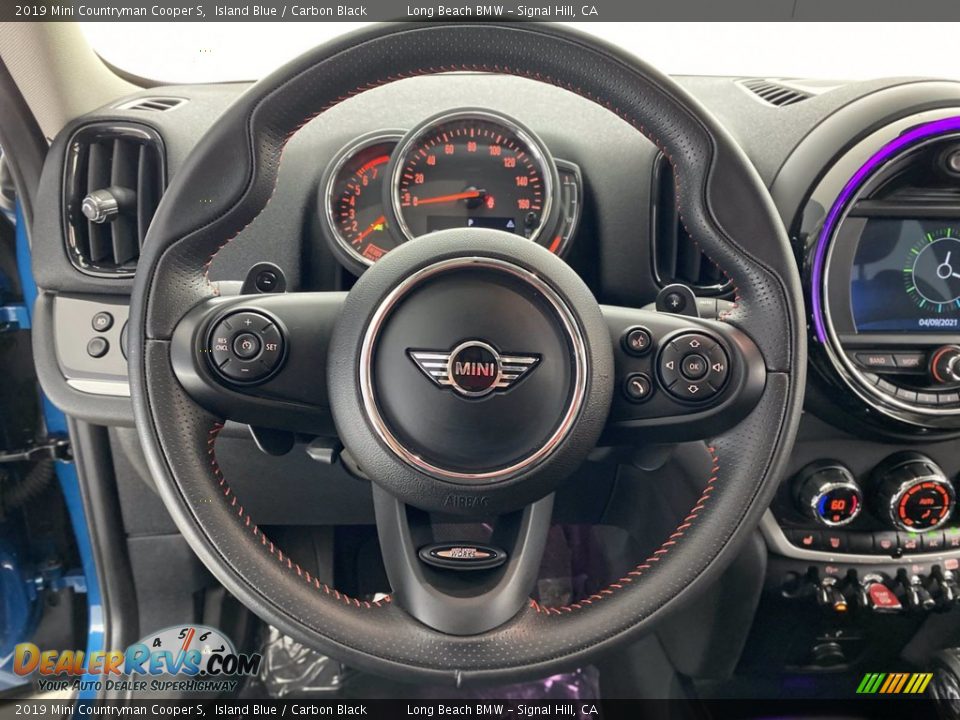Tap the fuel level gauge right of the speedometer
The height and width of the screenshot is (720, 960).
(x=567, y=208)
